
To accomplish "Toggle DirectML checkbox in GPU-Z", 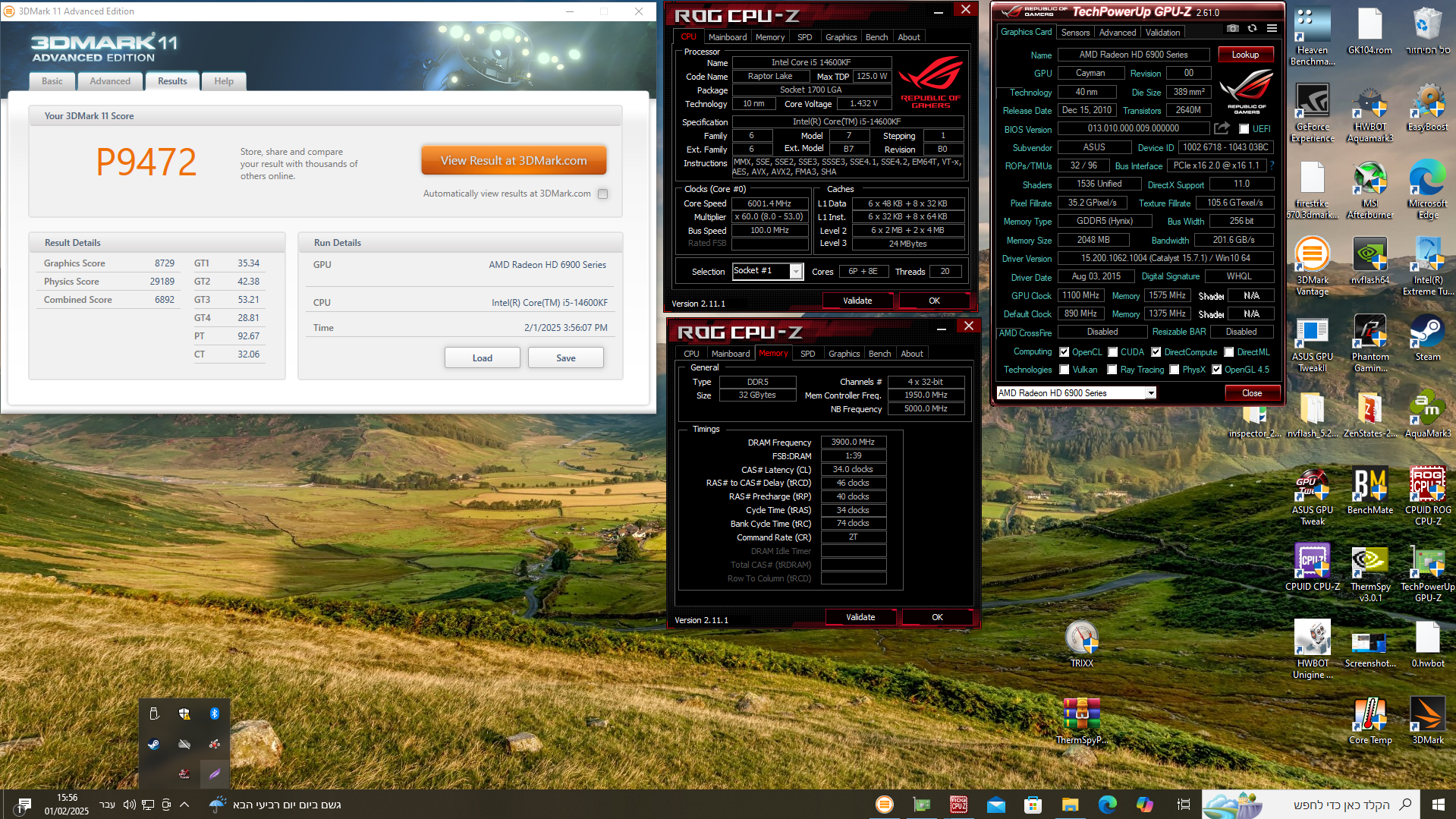I will pyautogui.click(x=1228, y=352).
